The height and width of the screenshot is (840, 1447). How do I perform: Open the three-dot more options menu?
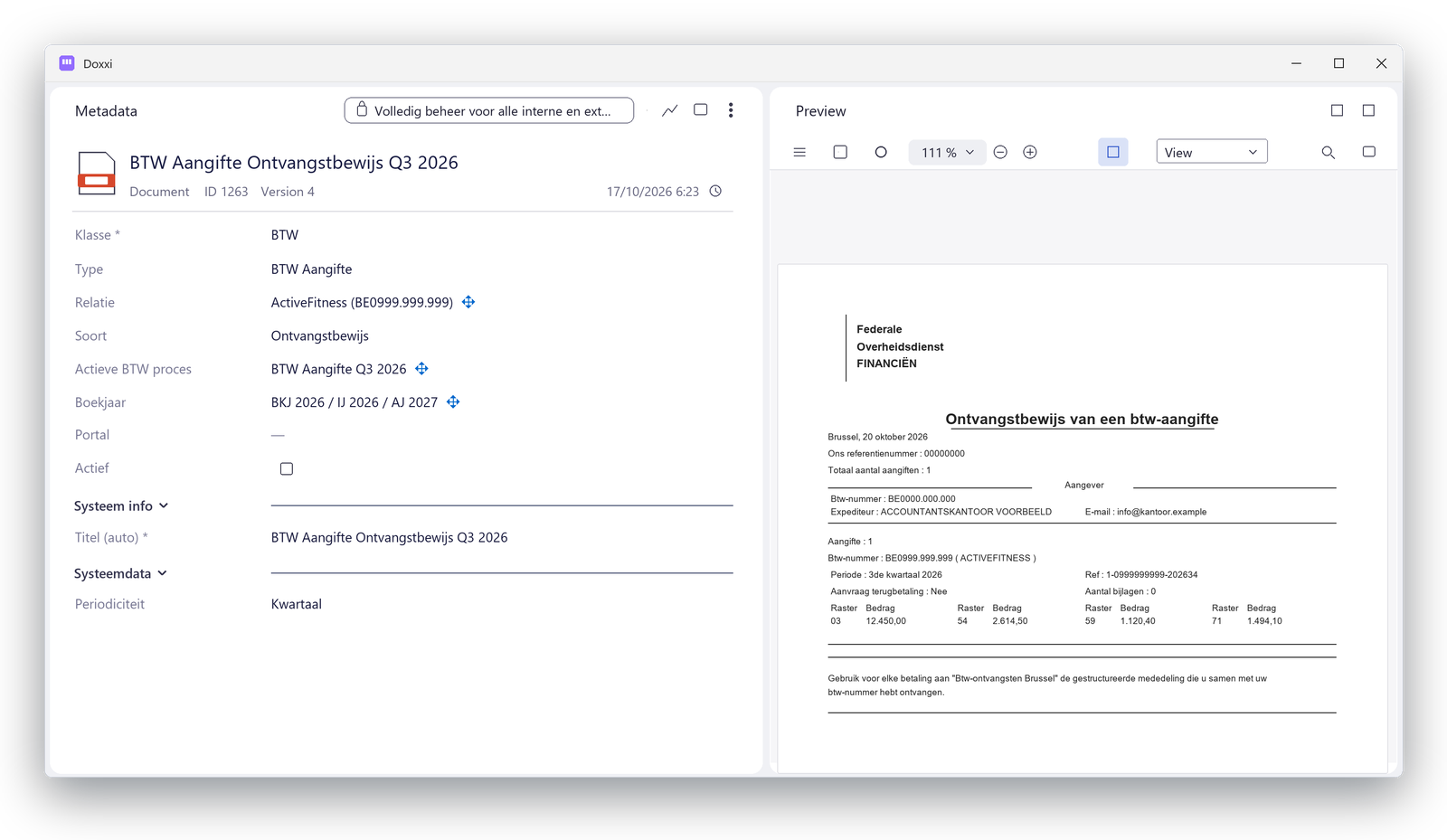[731, 110]
